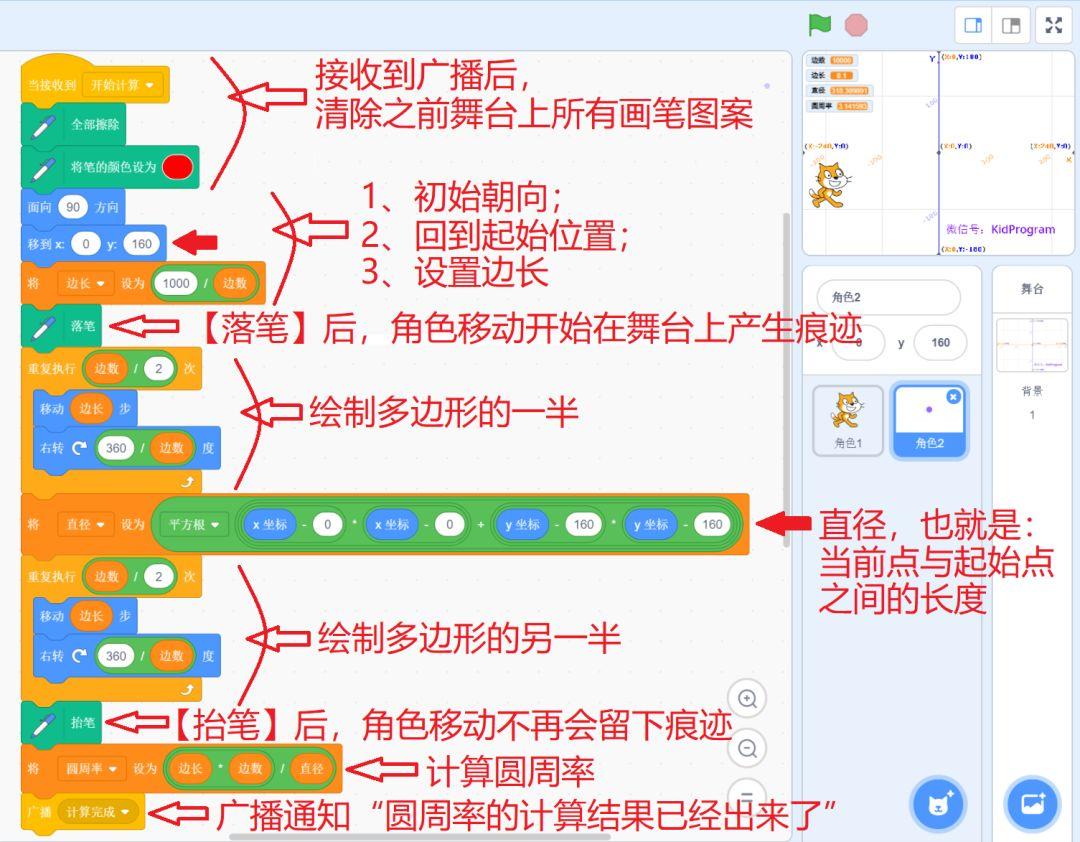Click the 边长 monitor on the stage
The image size is (1080, 842).
832,75
